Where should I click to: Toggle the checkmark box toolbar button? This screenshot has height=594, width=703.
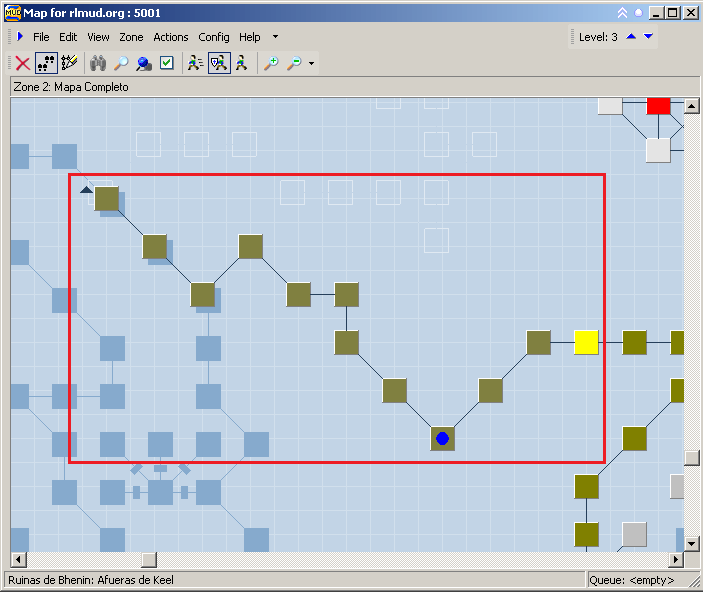167,63
